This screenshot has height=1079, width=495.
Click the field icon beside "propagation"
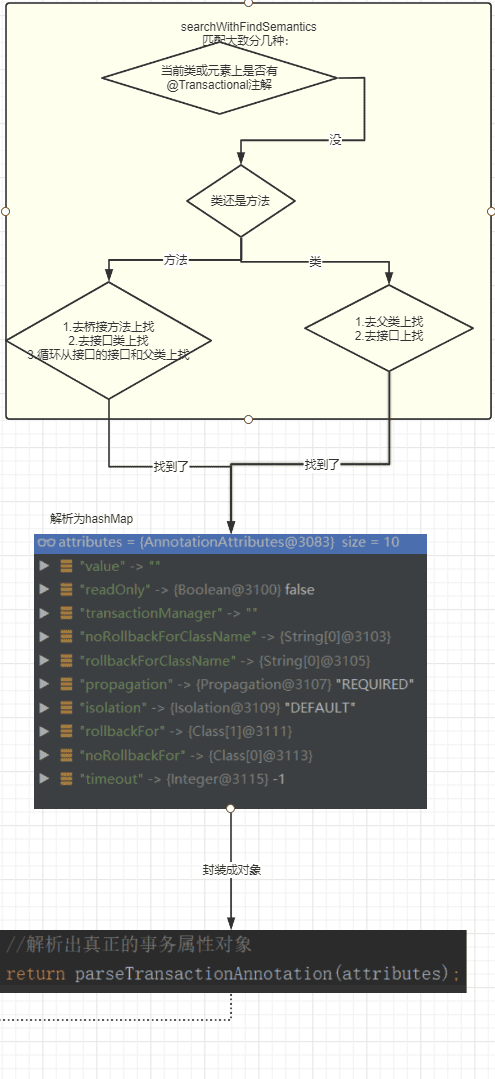coord(67,685)
